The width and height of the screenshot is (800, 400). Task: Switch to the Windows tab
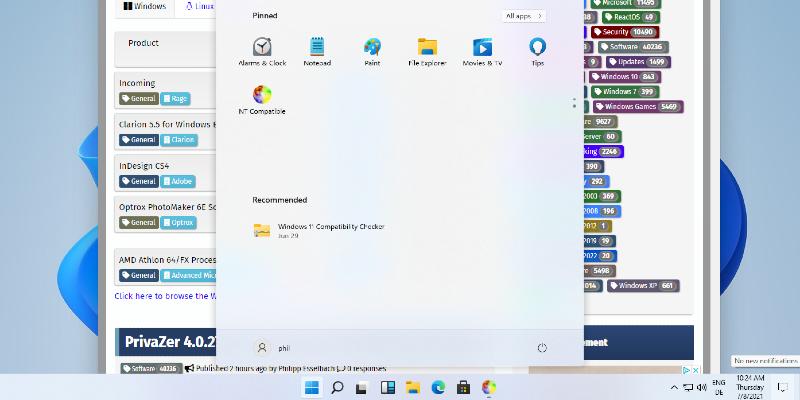click(x=145, y=6)
